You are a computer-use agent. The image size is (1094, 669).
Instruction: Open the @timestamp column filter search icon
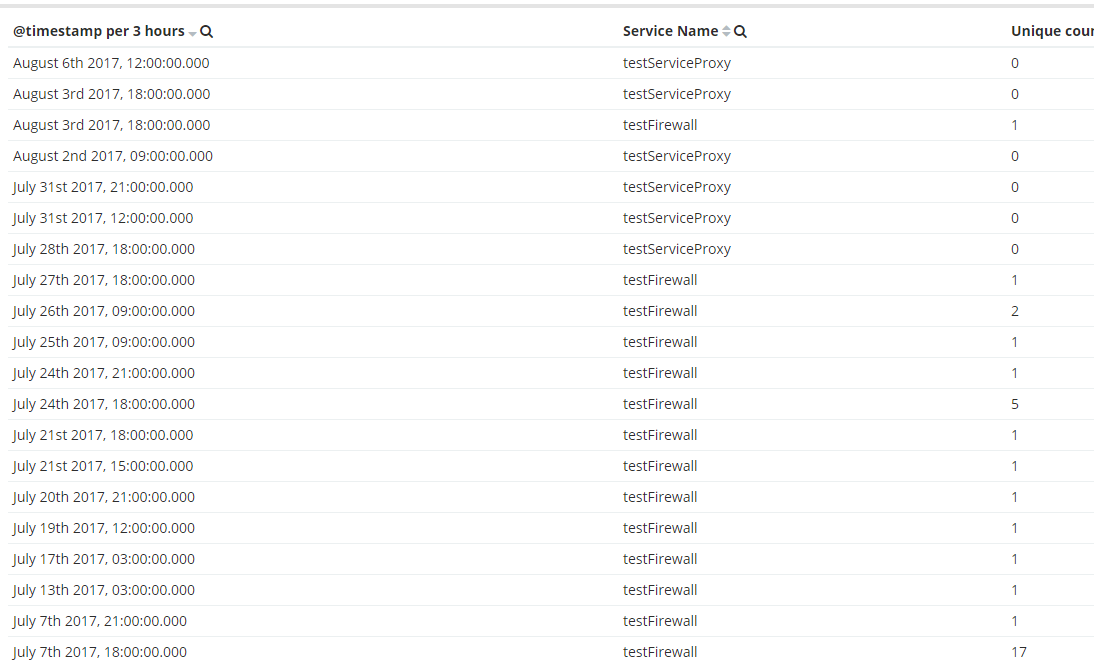[x=207, y=31]
